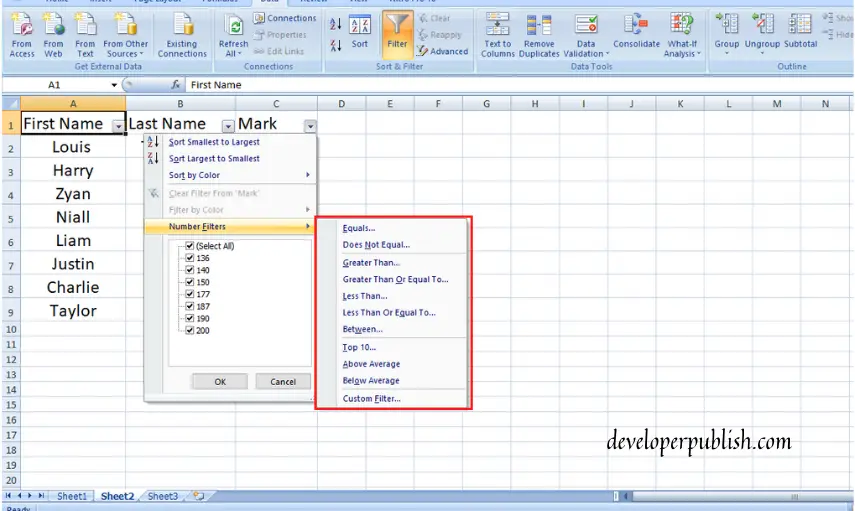The height and width of the screenshot is (511, 855).
Task: Click Advanced filter option
Action: (443, 51)
